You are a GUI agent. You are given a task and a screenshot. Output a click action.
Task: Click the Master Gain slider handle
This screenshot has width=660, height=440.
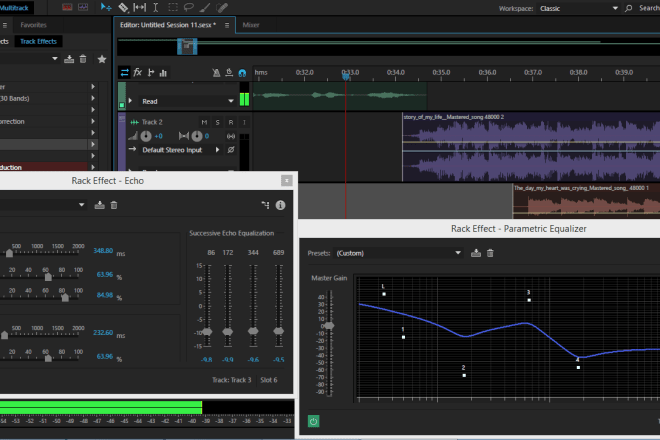(329, 325)
